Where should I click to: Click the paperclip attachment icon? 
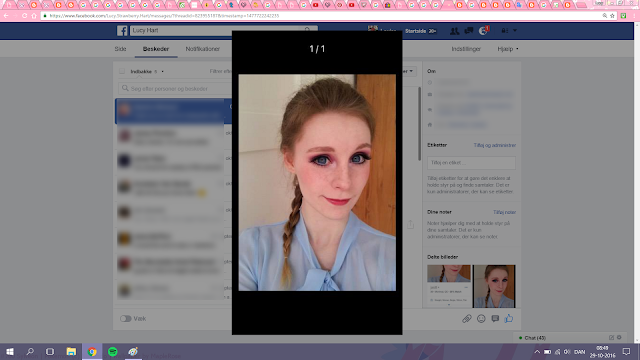pyautogui.click(x=467, y=319)
